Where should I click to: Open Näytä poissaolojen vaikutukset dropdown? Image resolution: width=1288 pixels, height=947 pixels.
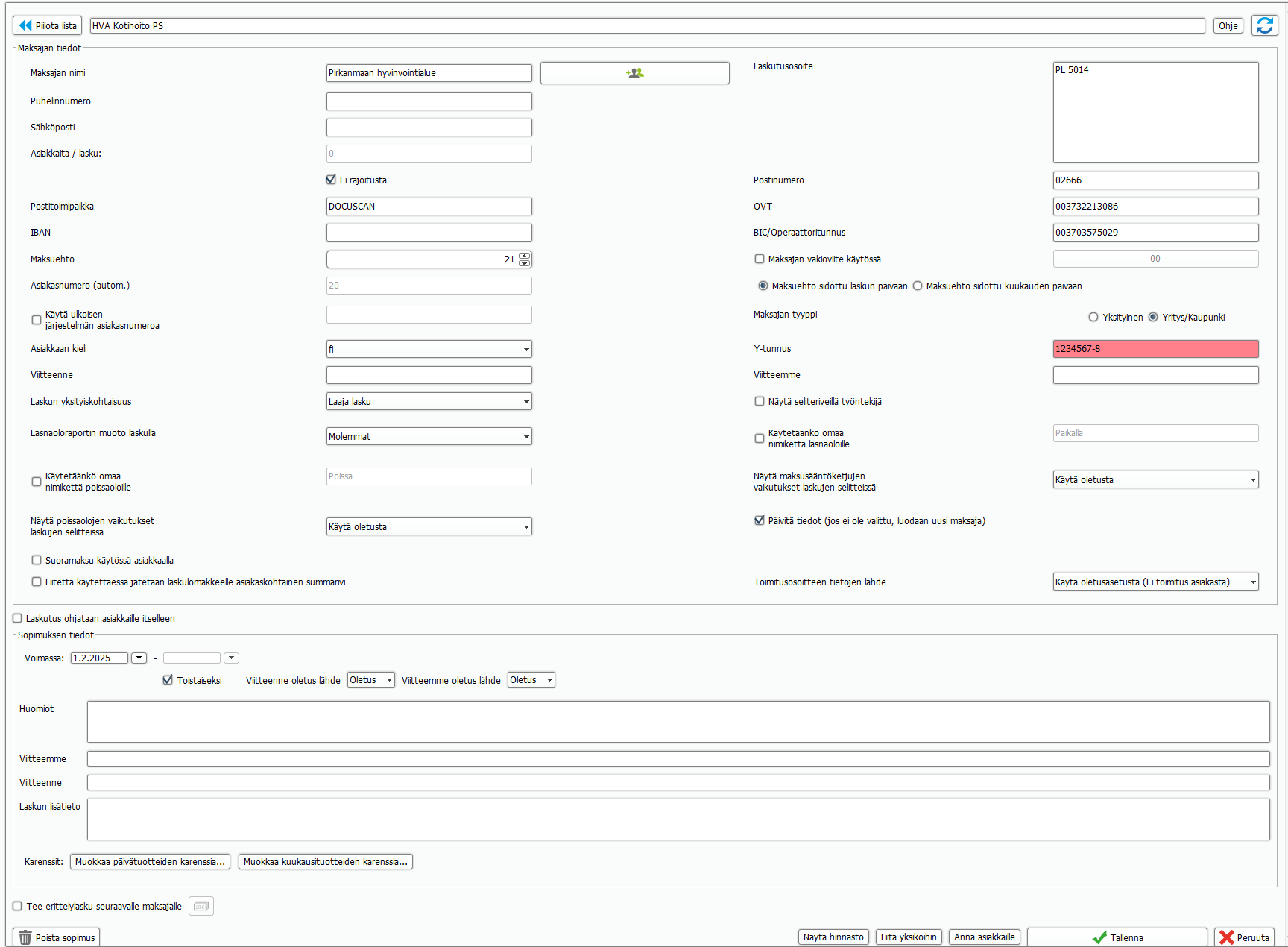click(x=429, y=526)
